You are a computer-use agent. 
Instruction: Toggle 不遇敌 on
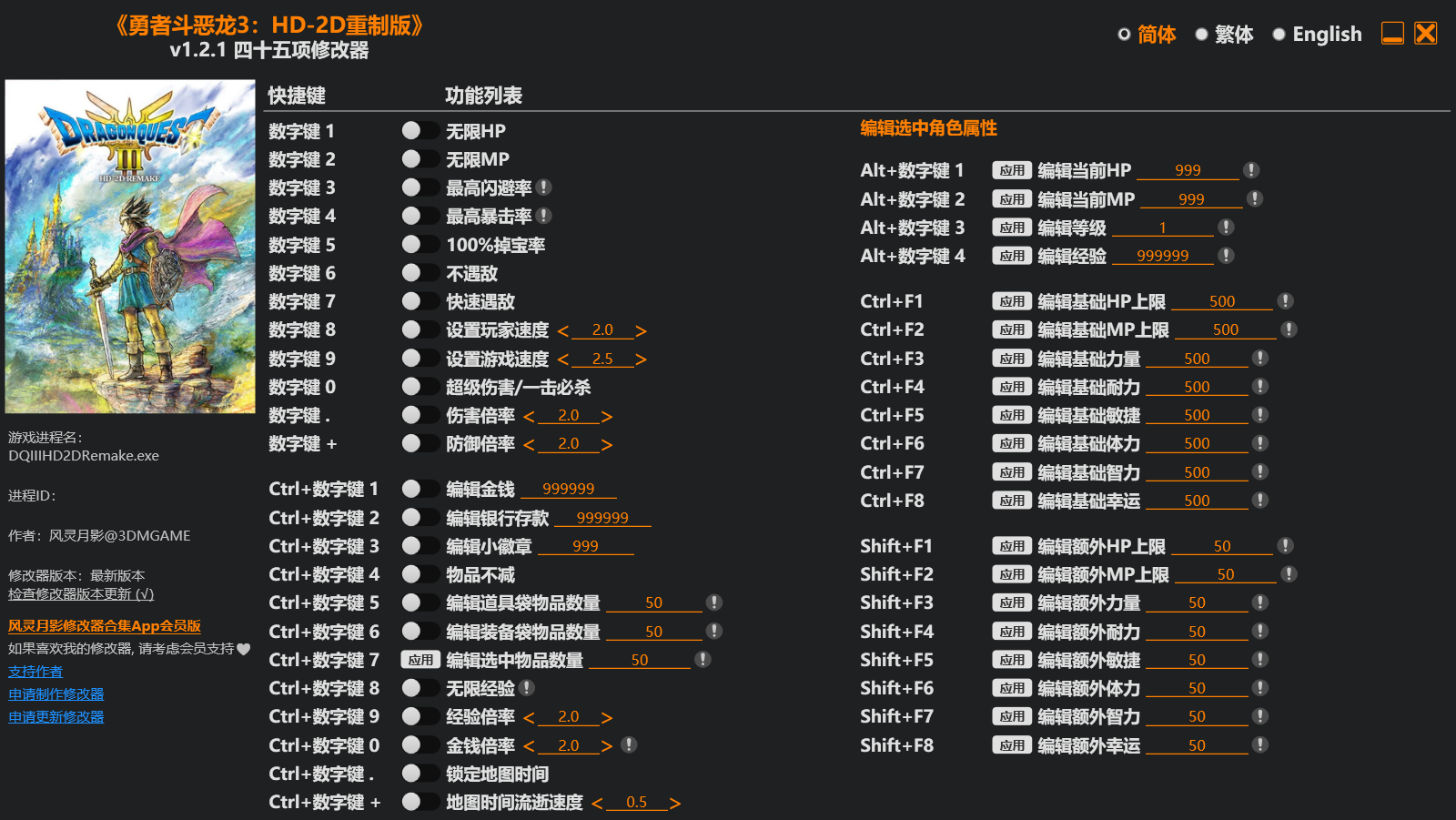click(x=420, y=272)
